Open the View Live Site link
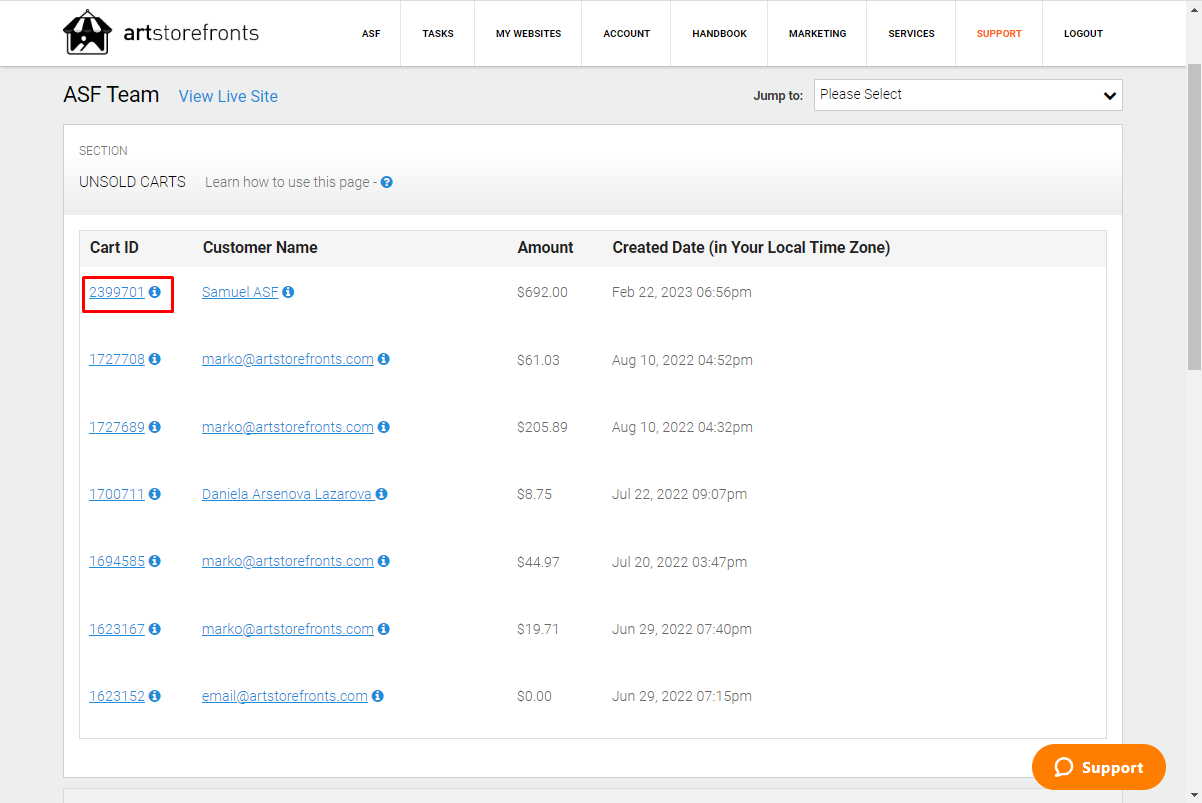The width and height of the screenshot is (1202, 803). pyautogui.click(x=228, y=96)
